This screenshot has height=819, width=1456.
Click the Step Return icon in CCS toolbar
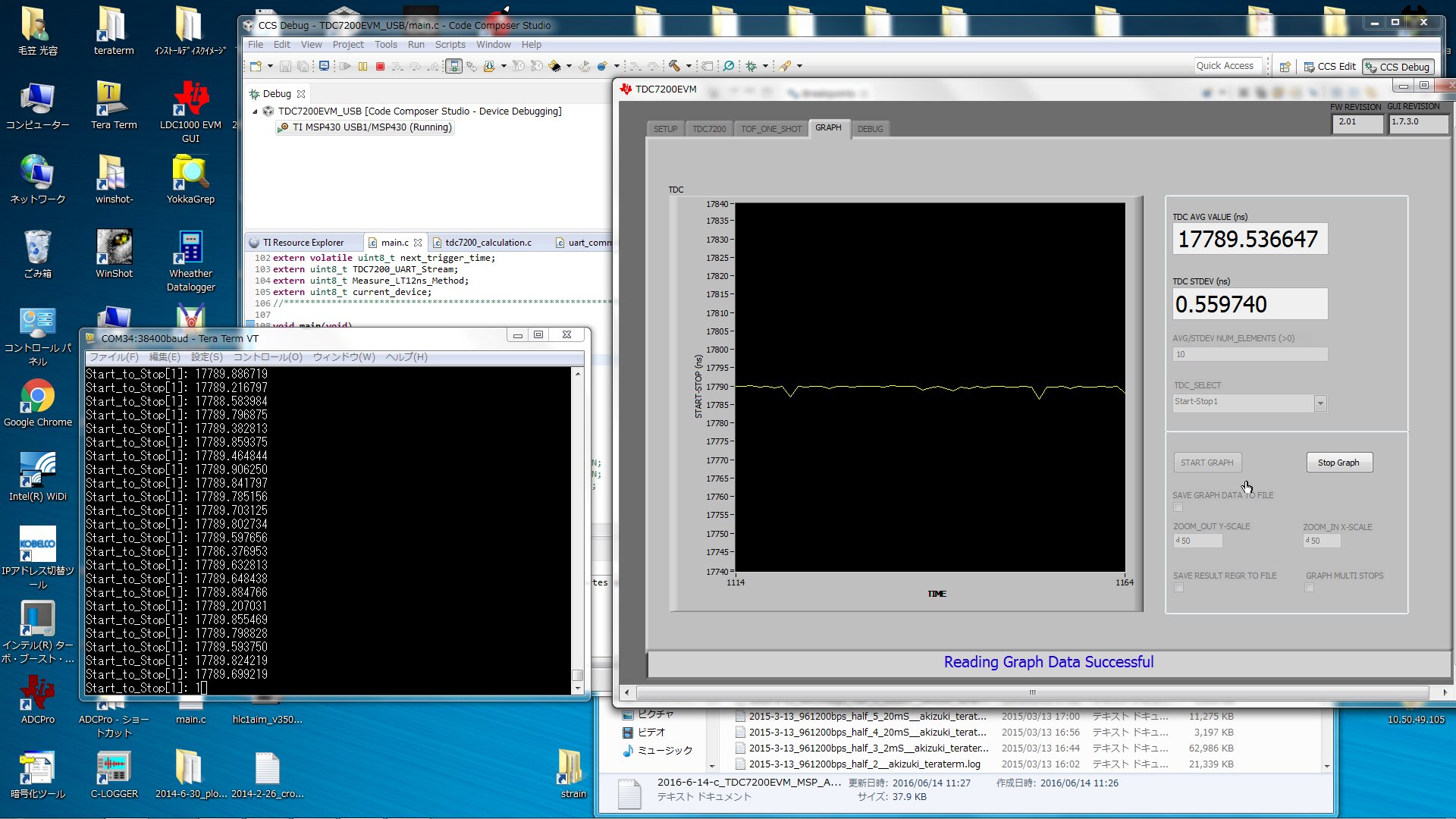click(x=433, y=66)
